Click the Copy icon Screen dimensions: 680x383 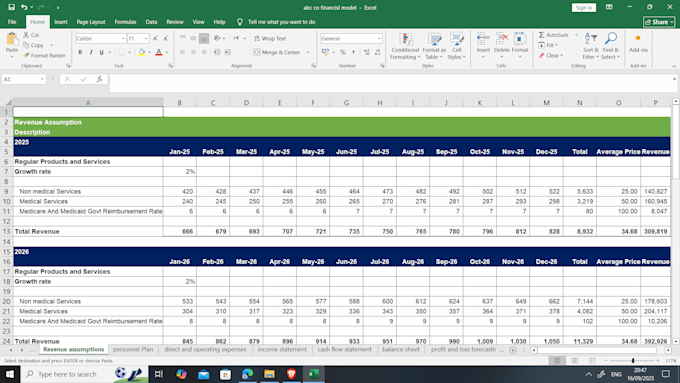point(26,45)
